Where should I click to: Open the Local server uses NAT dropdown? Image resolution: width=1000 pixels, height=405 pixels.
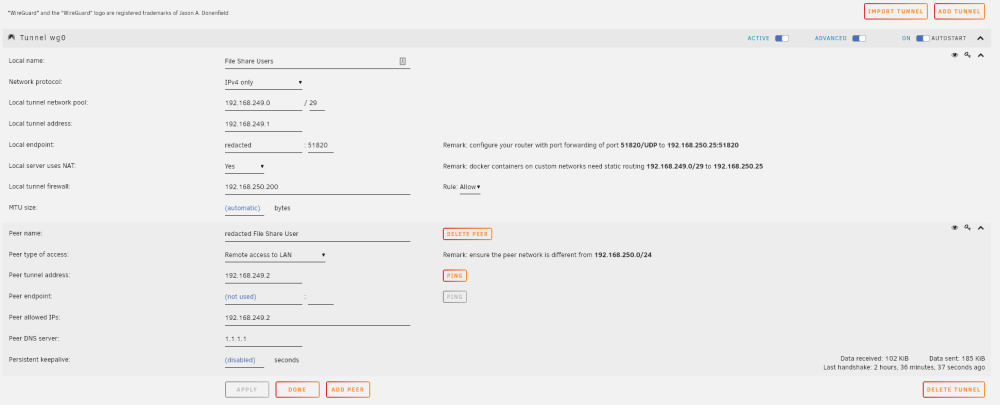[x=244, y=166]
